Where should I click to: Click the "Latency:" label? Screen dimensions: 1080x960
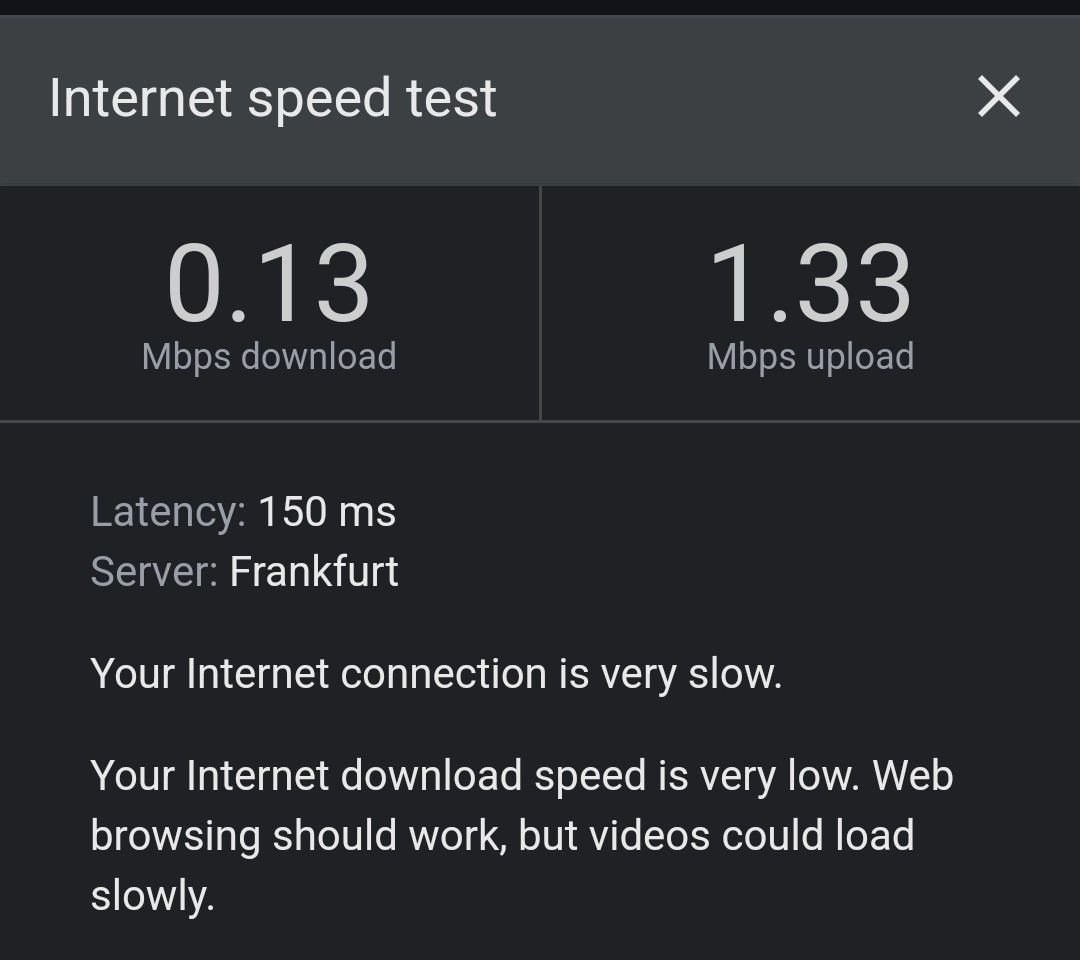(168, 512)
